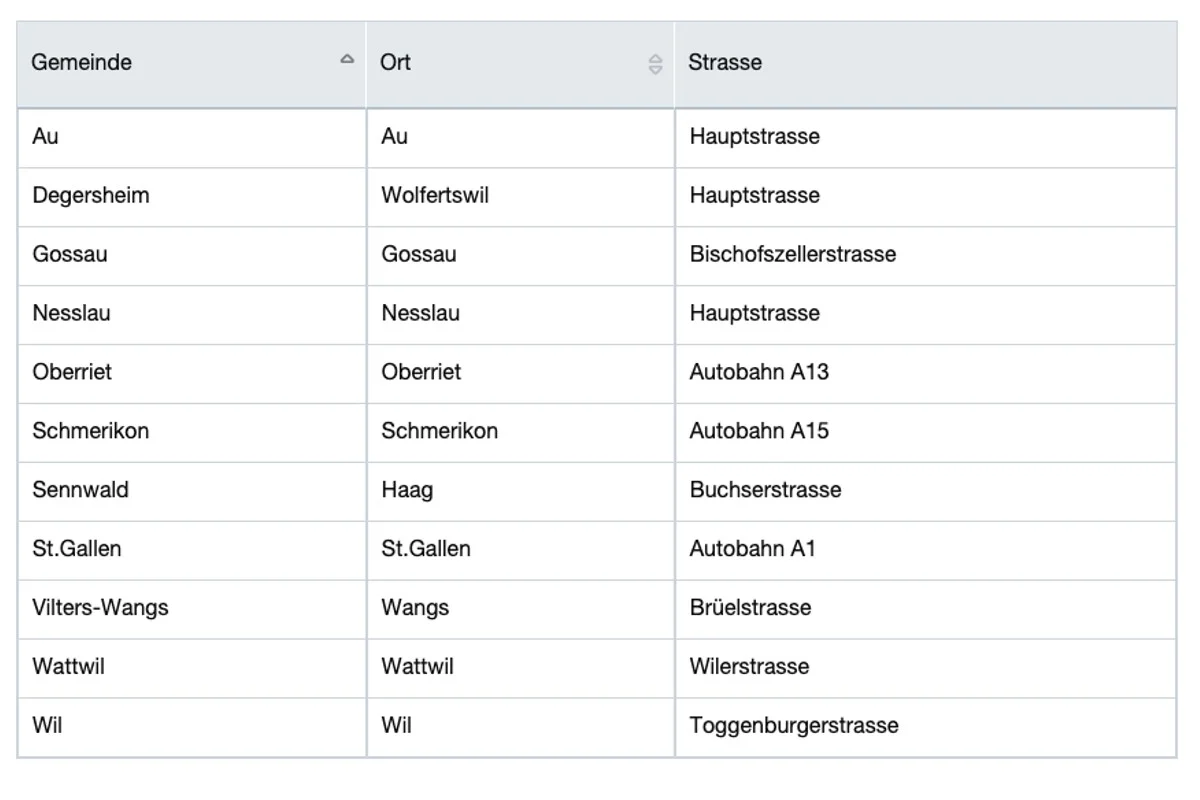Select the Autobahn A13 cell
The width and height of the screenshot is (1200, 800).
pos(926,373)
